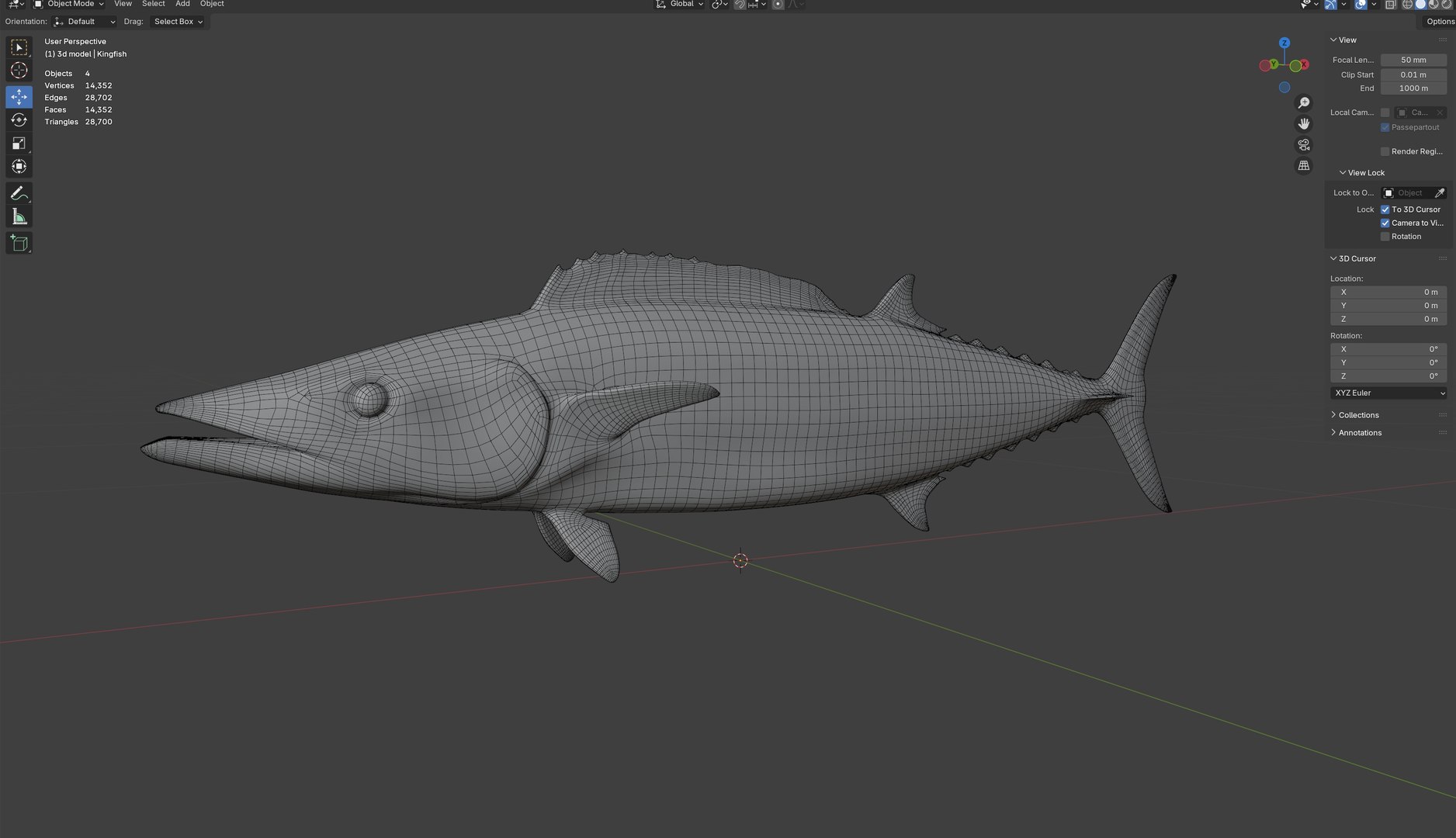Expand the Annotations panel
Viewport: 1456px width, 838px height.
tap(1360, 433)
